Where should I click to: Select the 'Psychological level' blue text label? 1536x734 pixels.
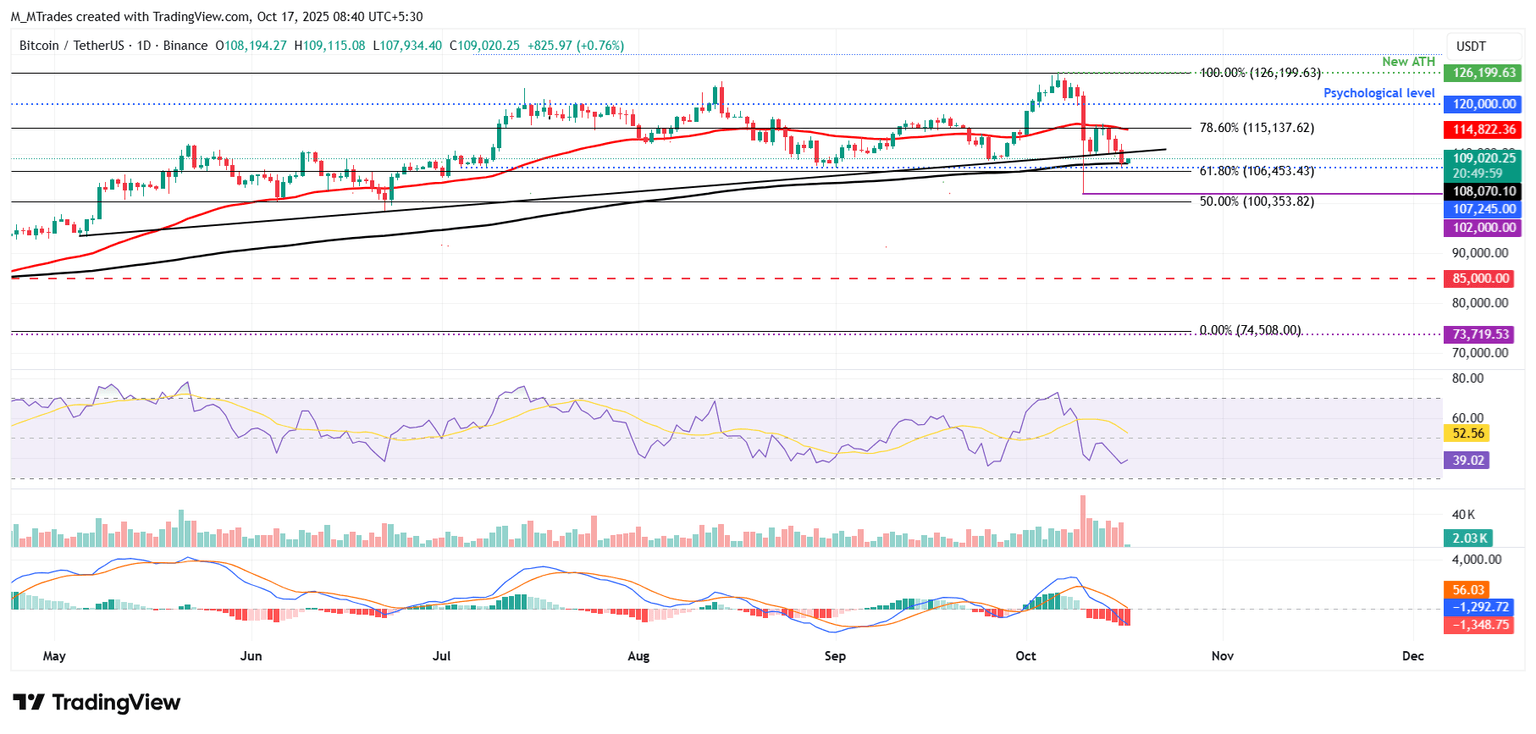(x=1380, y=92)
